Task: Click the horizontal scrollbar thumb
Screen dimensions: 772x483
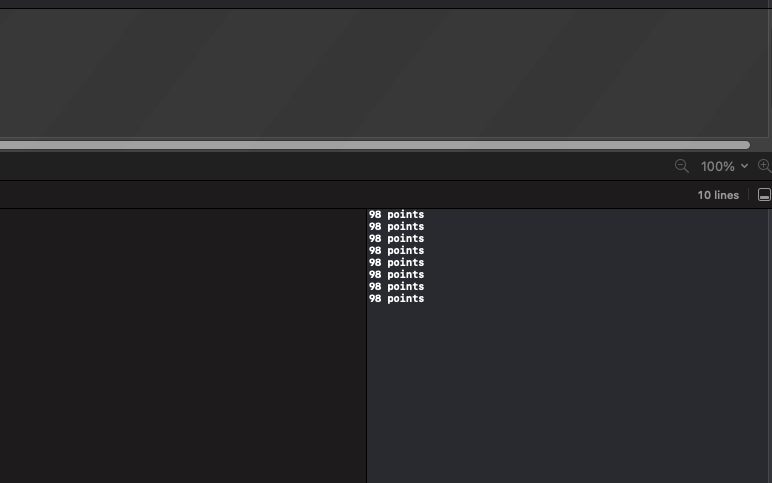Action: pos(375,145)
